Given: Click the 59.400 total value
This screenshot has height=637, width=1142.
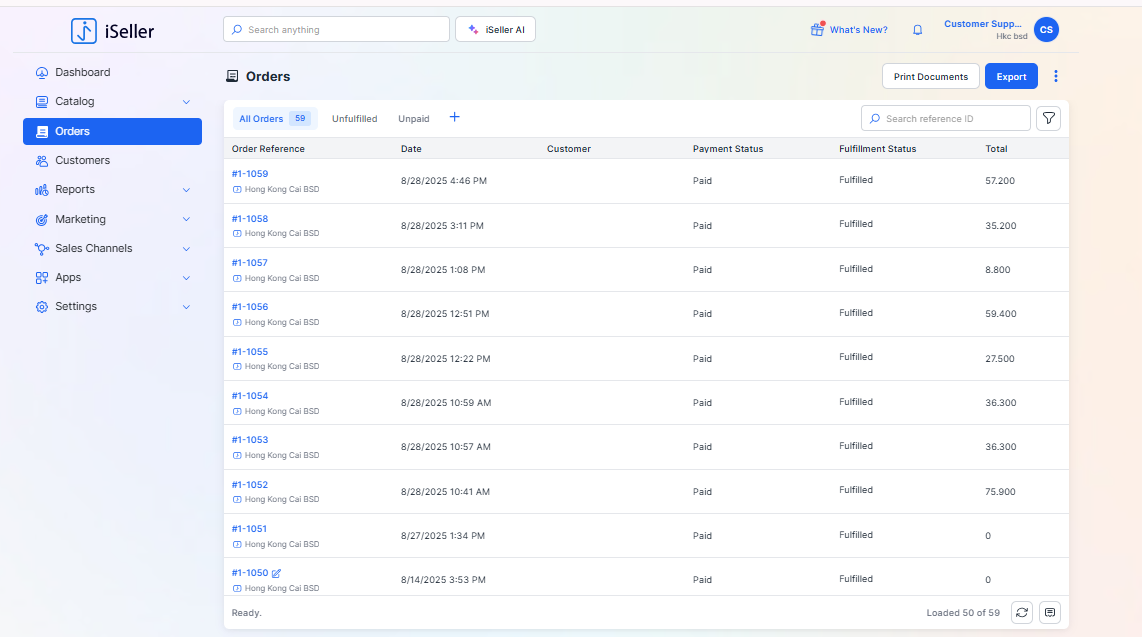Looking at the screenshot, I should click(x=1001, y=314).
